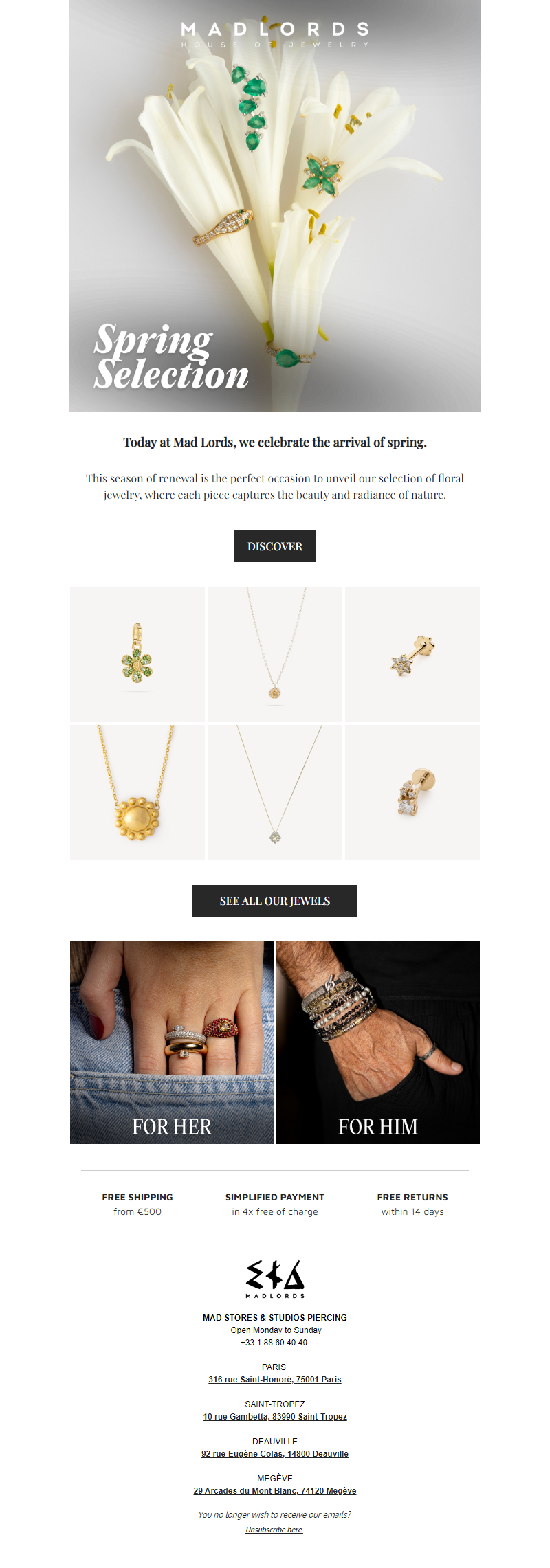Open the Spring Selection hero banner
Image resolution: width=550 pixels, height=1568 pixels.
click(x=275, y=206)
